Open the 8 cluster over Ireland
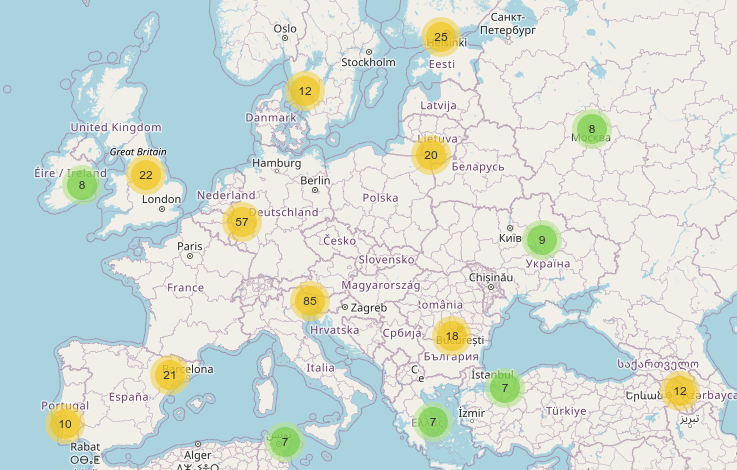 [82, 185]
